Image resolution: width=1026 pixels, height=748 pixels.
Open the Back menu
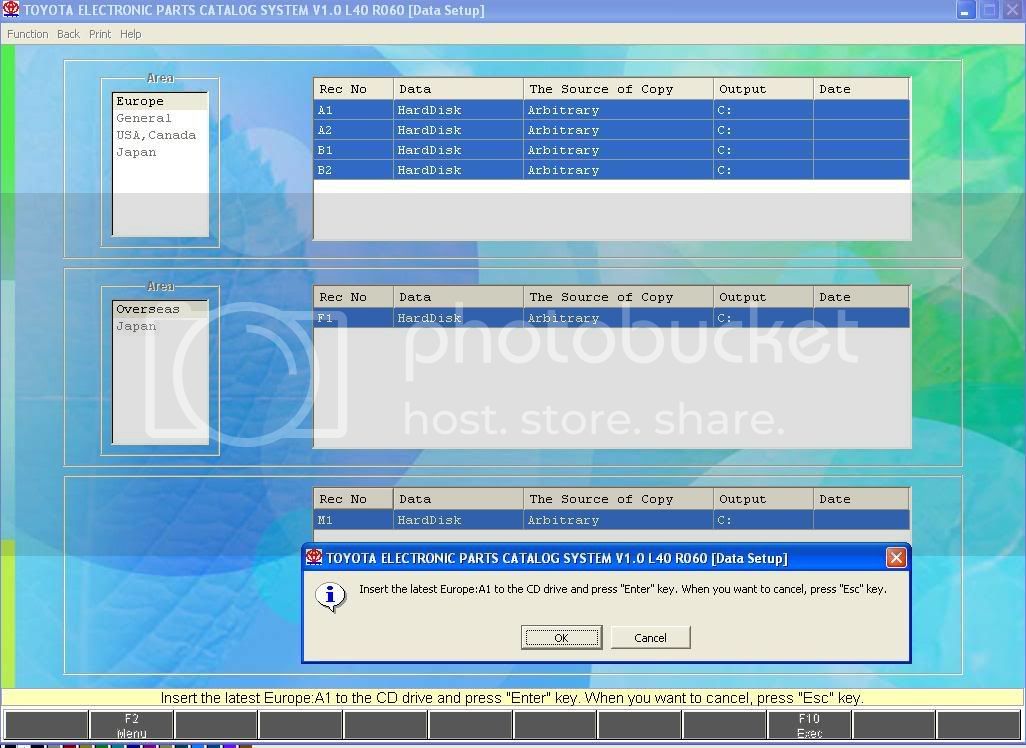pyautogui.click(x=68, y=34)
